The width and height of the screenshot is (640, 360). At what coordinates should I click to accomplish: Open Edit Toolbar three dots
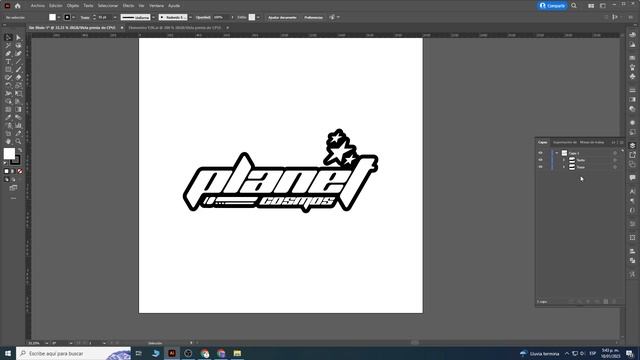point(13,198)
